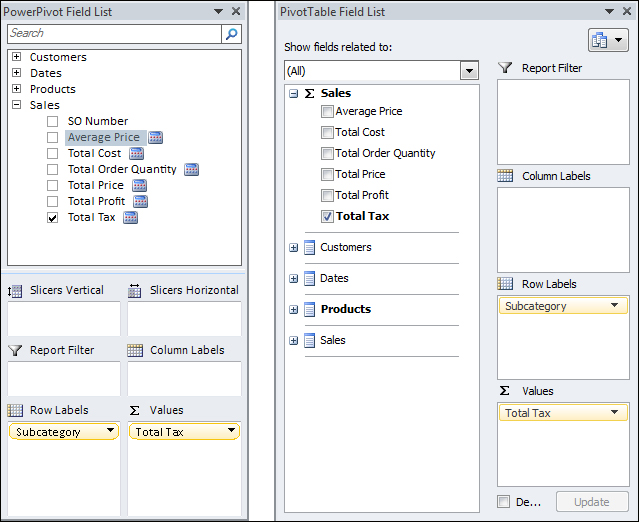Expand Dates in PivotTable Field List
This screenshot has width=639, height=522.
(293, 279)
